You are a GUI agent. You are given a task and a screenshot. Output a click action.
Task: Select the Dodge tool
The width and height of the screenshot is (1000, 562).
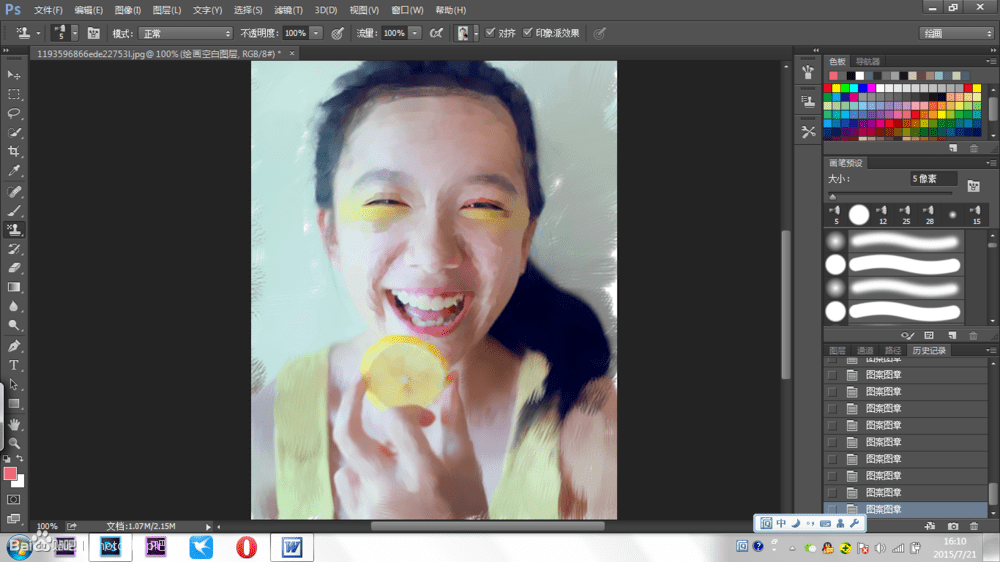13,325
